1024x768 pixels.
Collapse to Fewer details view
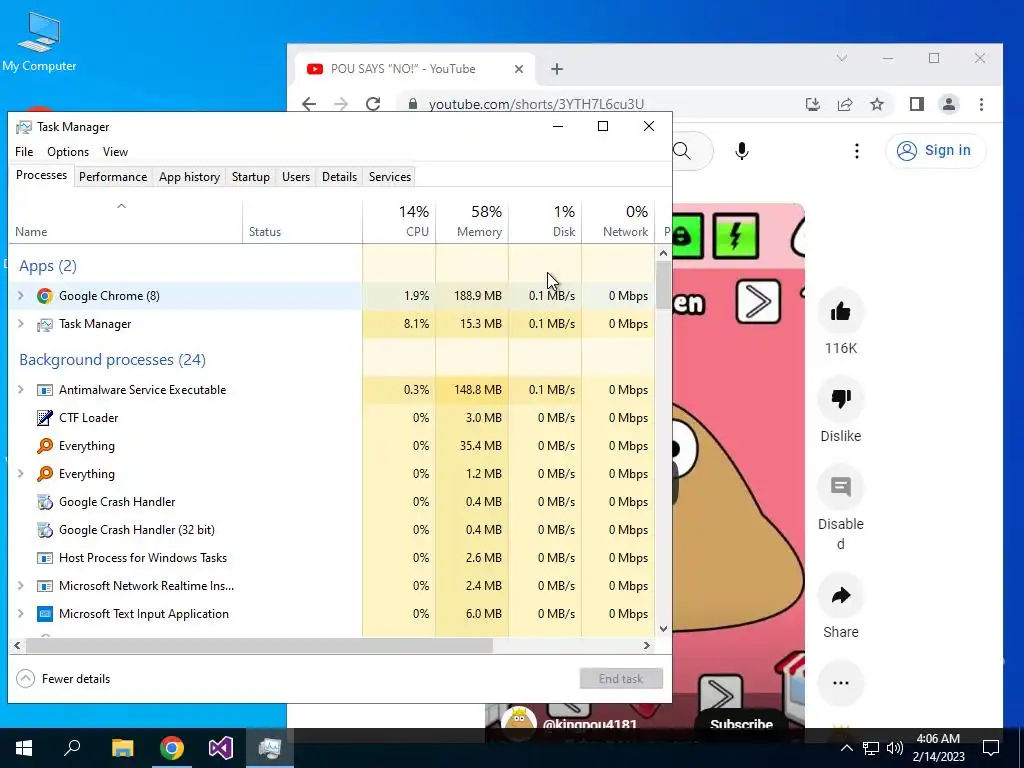[63, 679]
